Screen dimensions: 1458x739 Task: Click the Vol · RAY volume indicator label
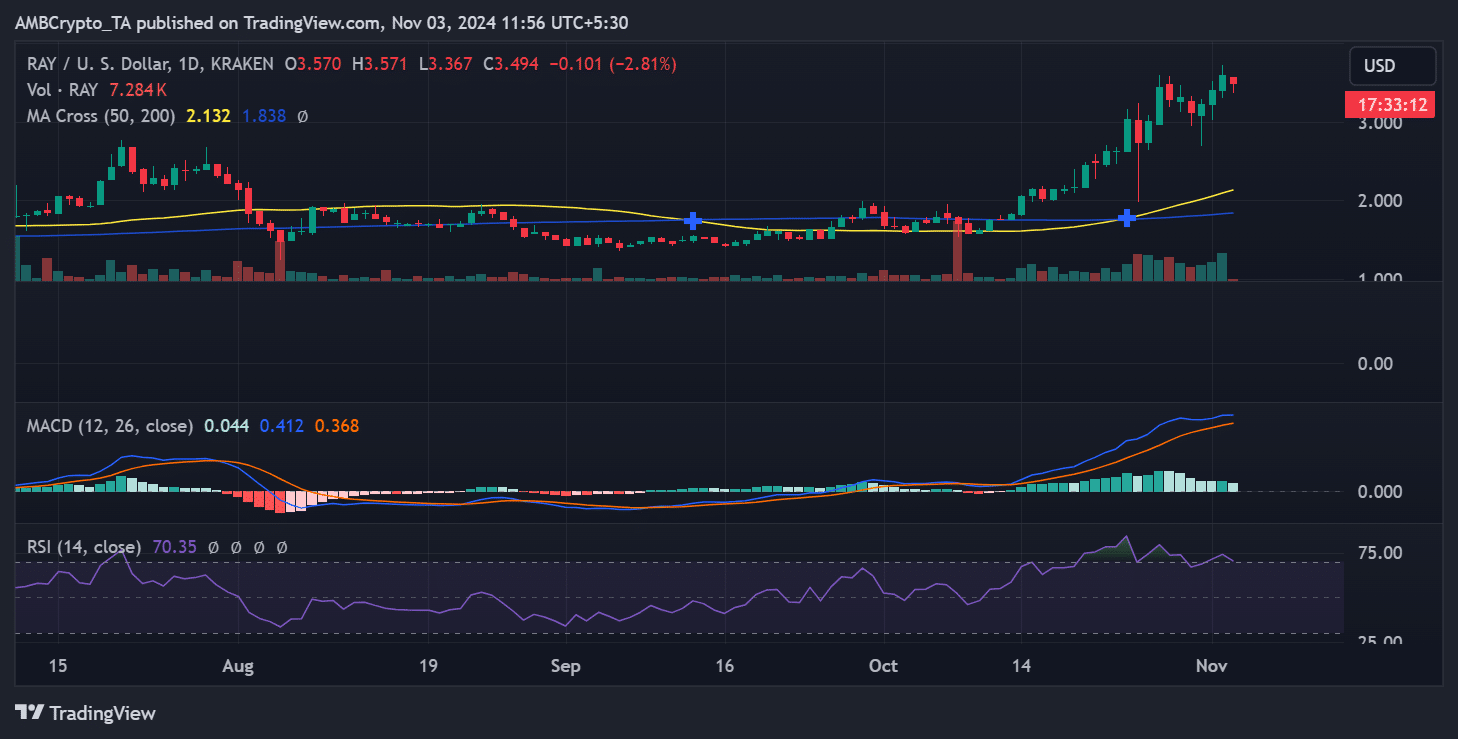[x=63, y=90]
